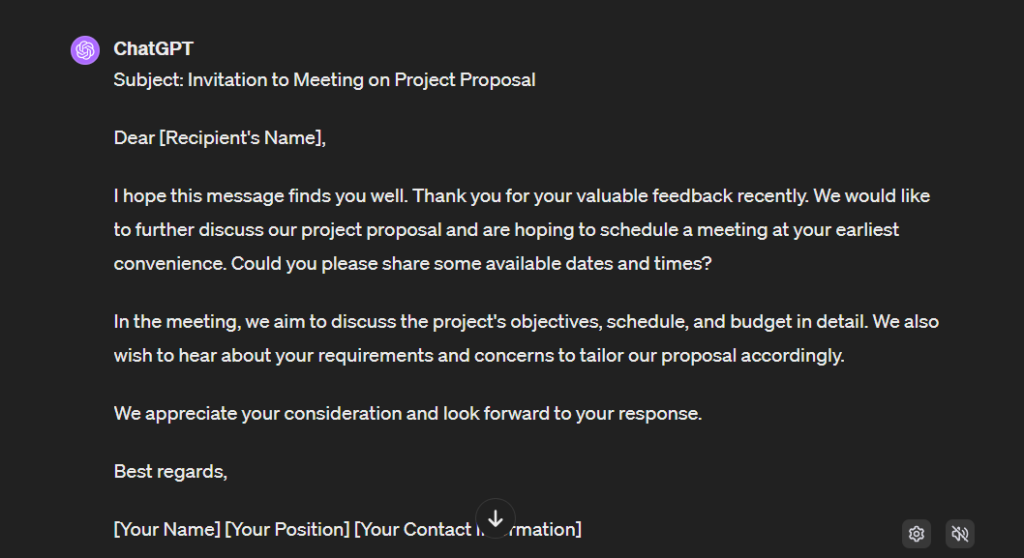1024x558 pixels.
Task: Click the 'We appreciate your consideration' sentence
Action: (x=408, y=414)
